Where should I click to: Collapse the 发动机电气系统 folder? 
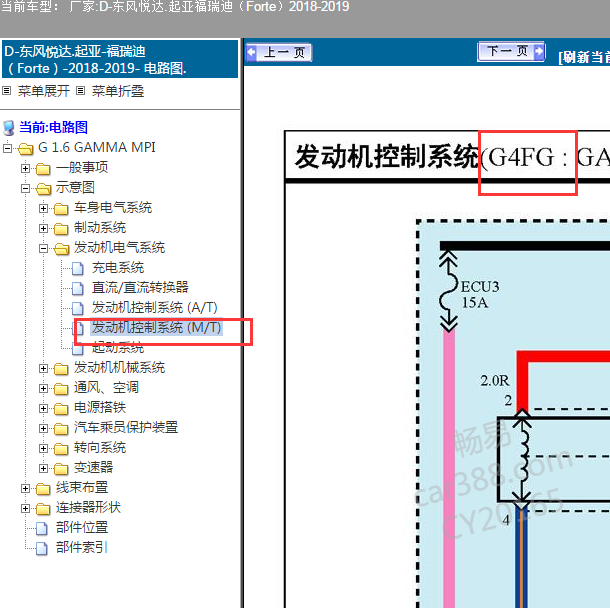click(x=43, y=248)
